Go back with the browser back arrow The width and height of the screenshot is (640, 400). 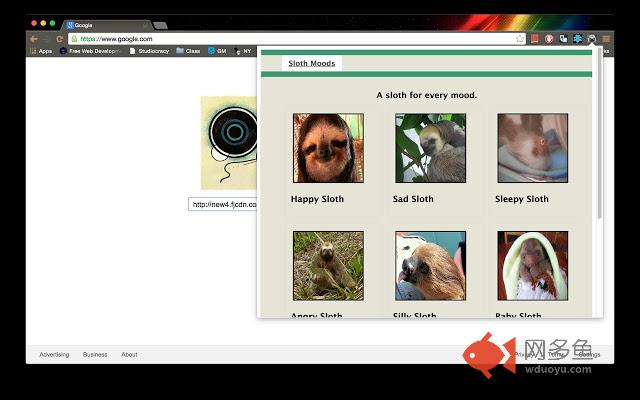click(x=34, y=39)
